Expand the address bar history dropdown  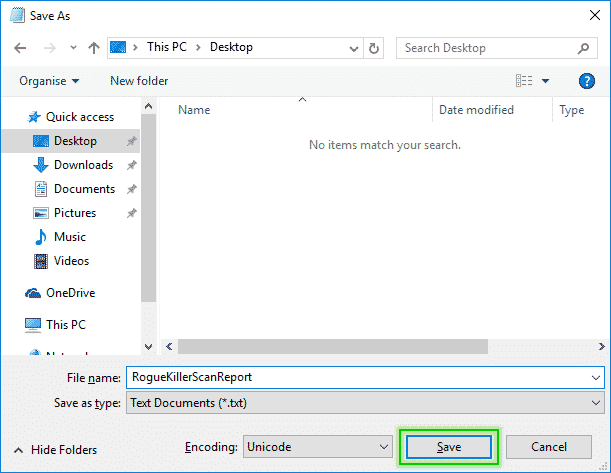pos(353,48)
